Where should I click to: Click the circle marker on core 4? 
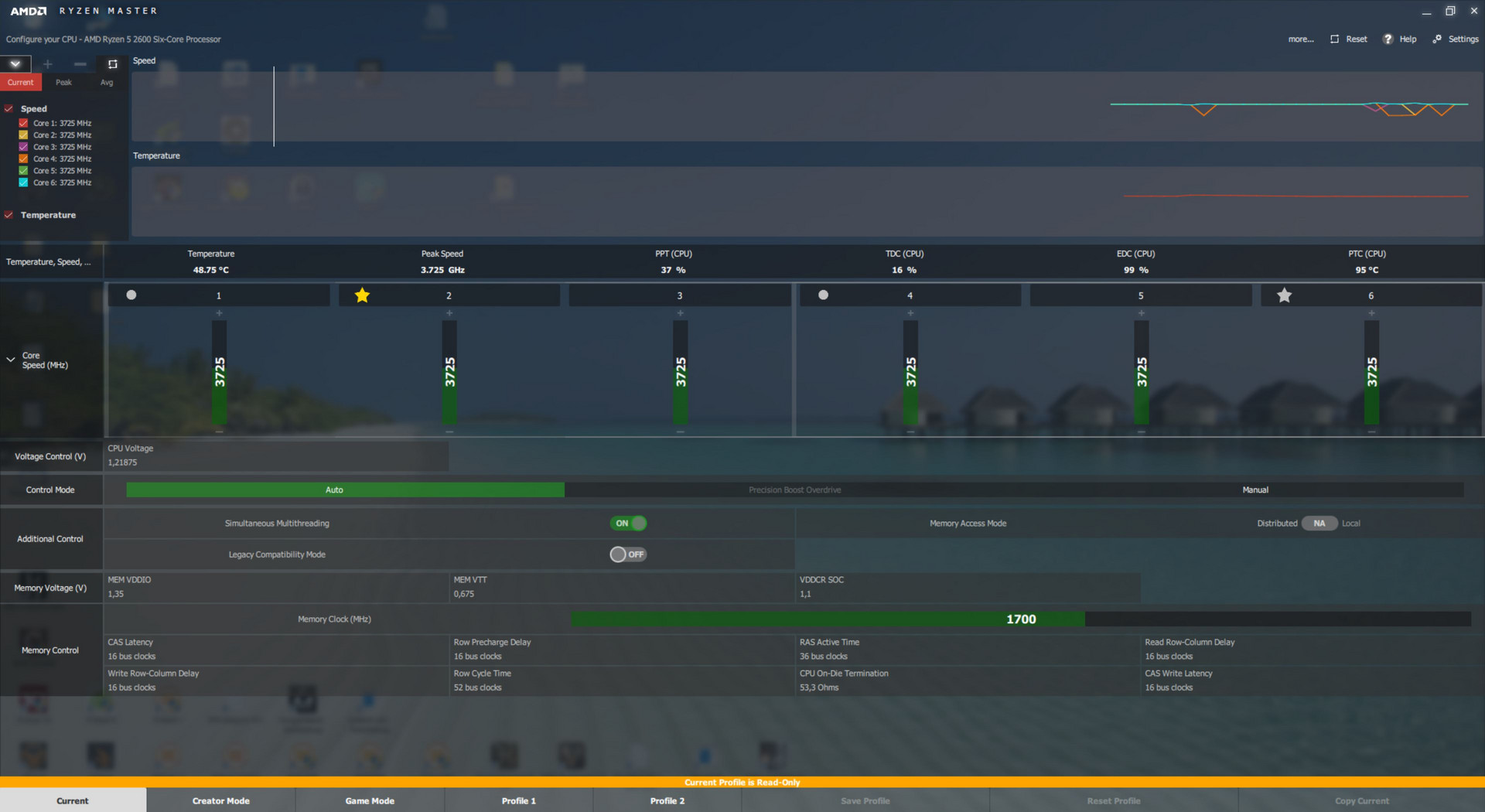click(823, 295)
